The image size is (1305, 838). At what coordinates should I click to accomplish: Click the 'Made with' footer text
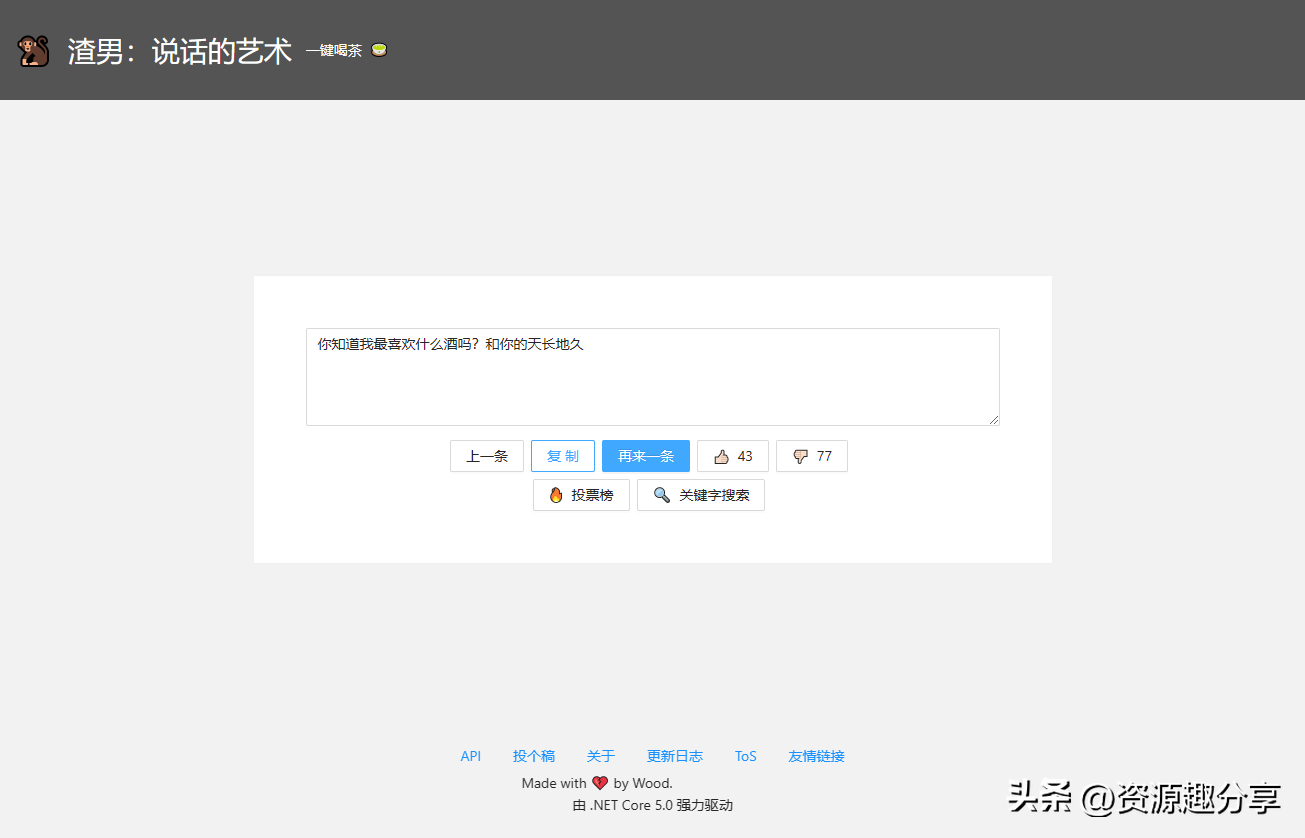[554, 783]
